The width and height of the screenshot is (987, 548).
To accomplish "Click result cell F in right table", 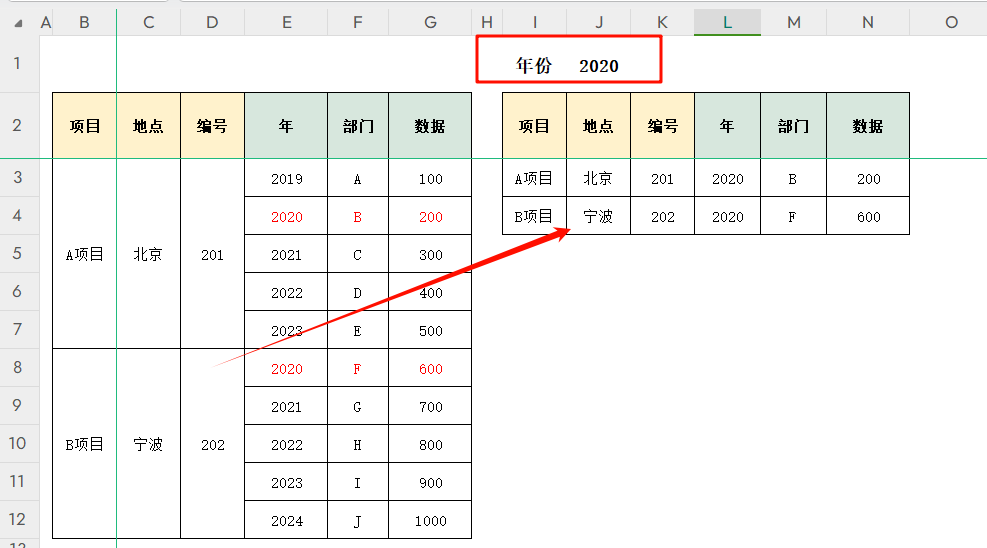I will coord(793,216).
